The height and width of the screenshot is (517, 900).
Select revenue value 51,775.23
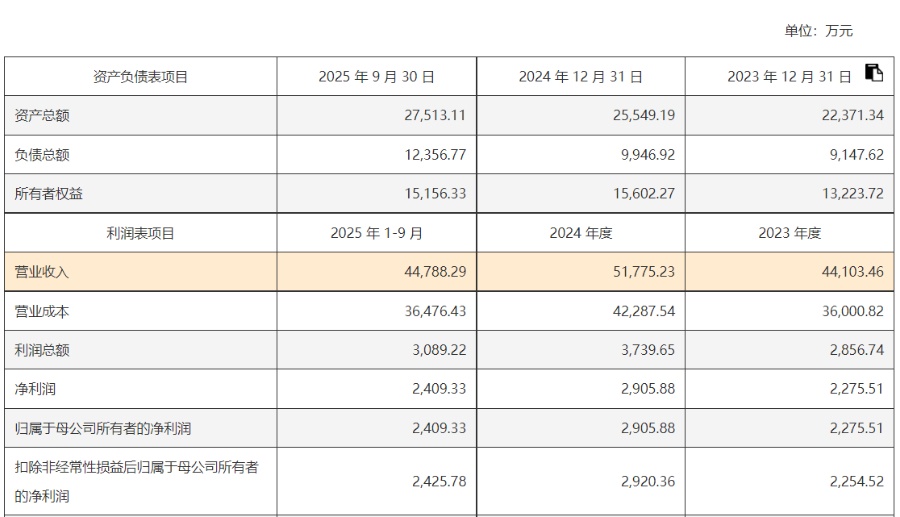click(643, 272)
